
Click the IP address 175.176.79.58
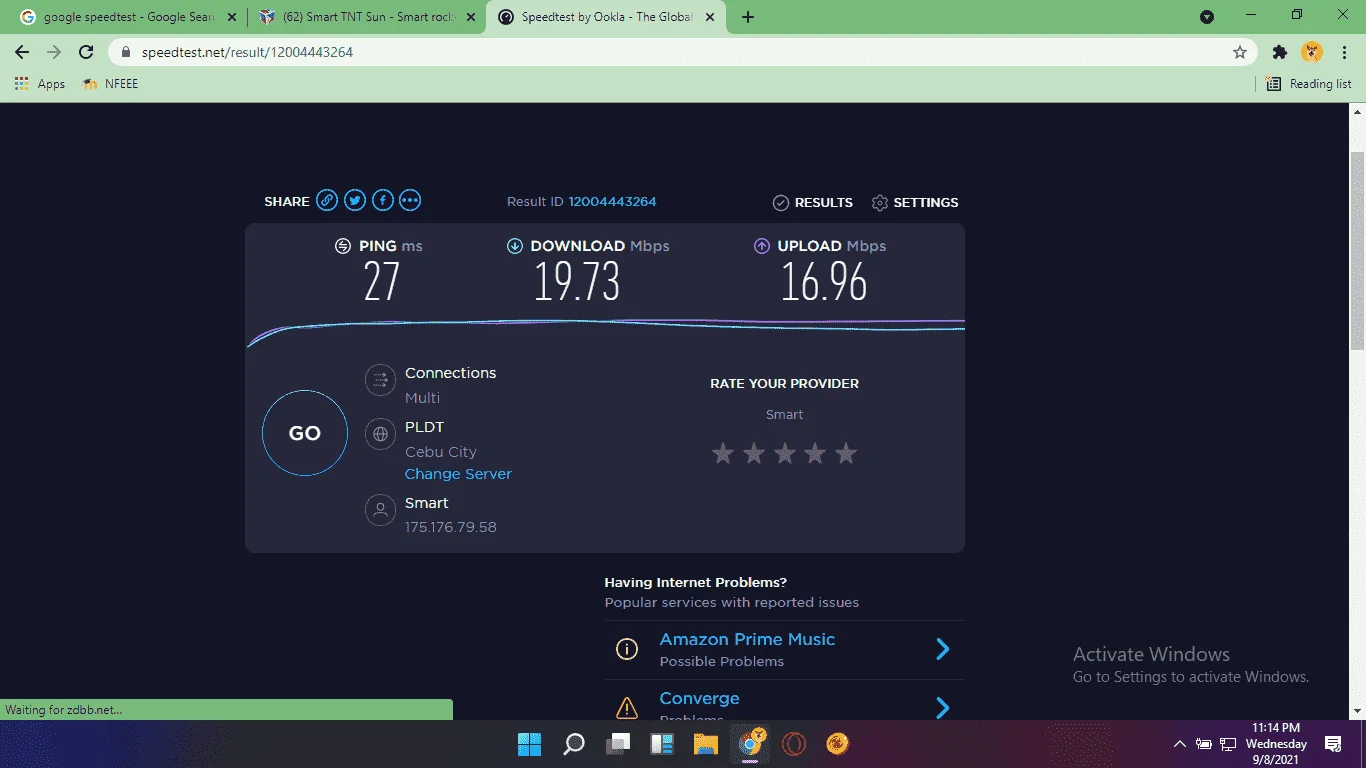(x=451, y=527)
